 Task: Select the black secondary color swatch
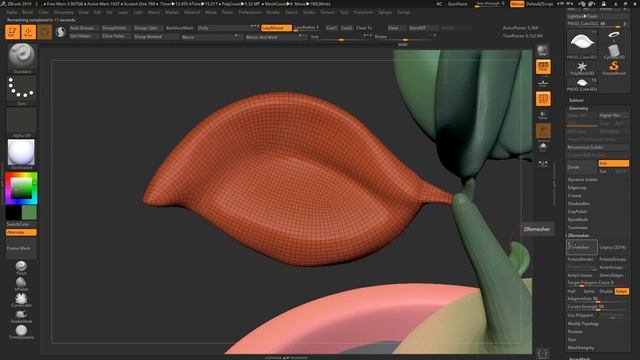pyautogui.click(x=13, y=213)
